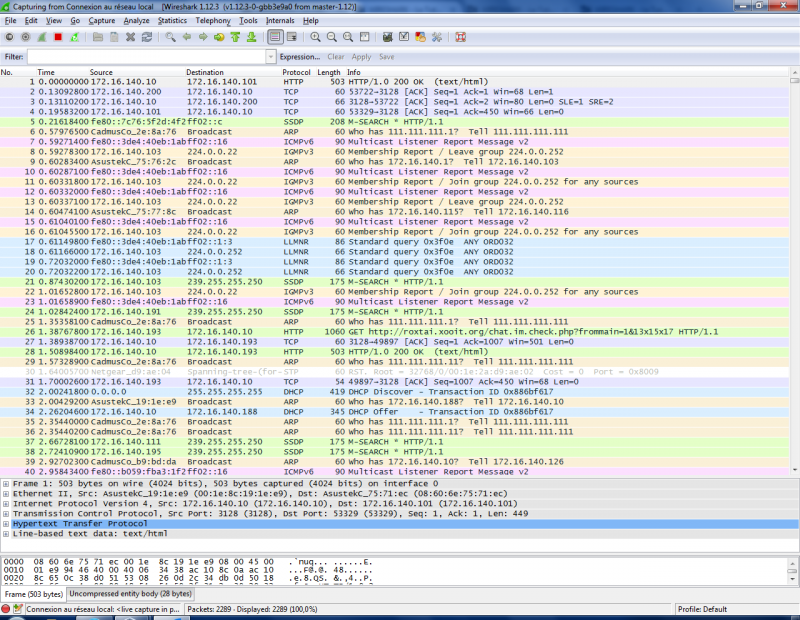
Task: Expand Internet Protocol Version 4 node
Action: coord(6,504)
